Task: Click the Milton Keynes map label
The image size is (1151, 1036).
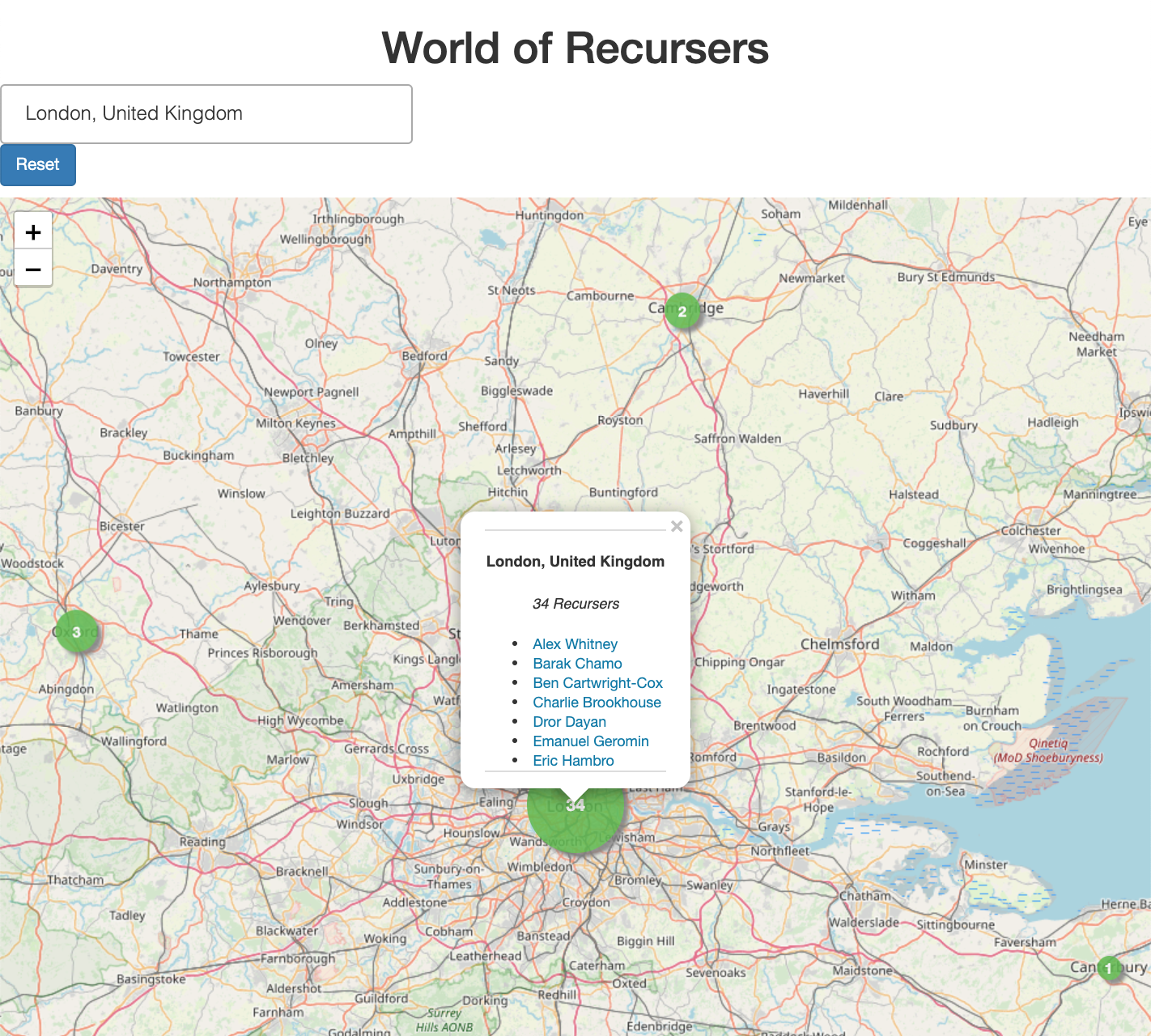Action: point(295,423)
